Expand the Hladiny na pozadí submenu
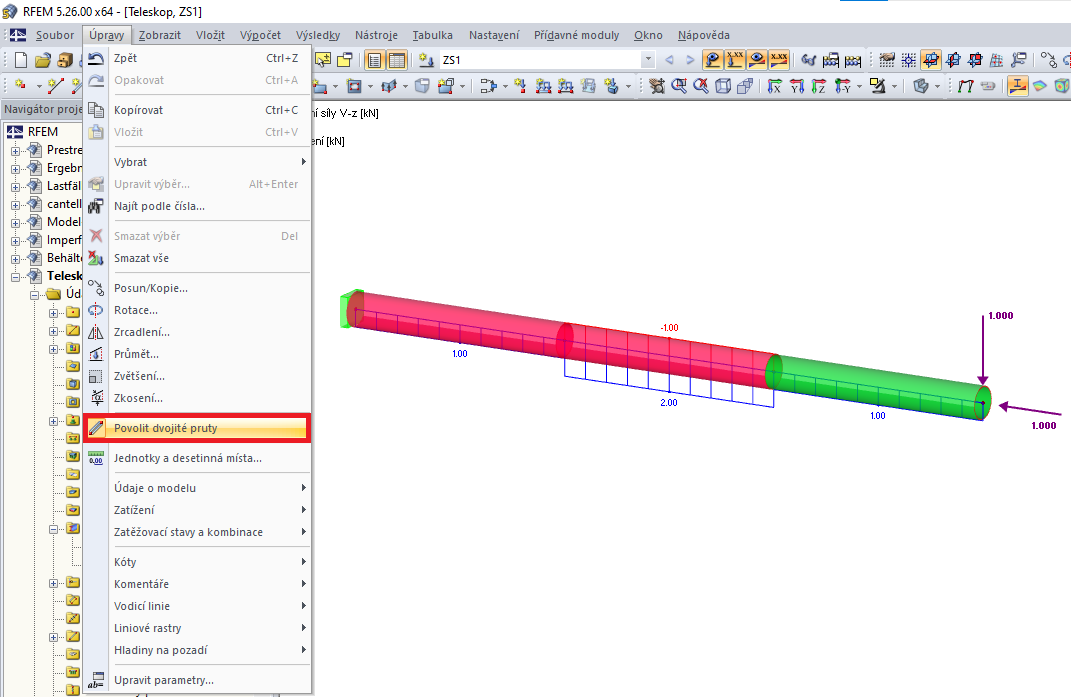The width and height of the screenshot is (1071, 697). click(197, 650)
